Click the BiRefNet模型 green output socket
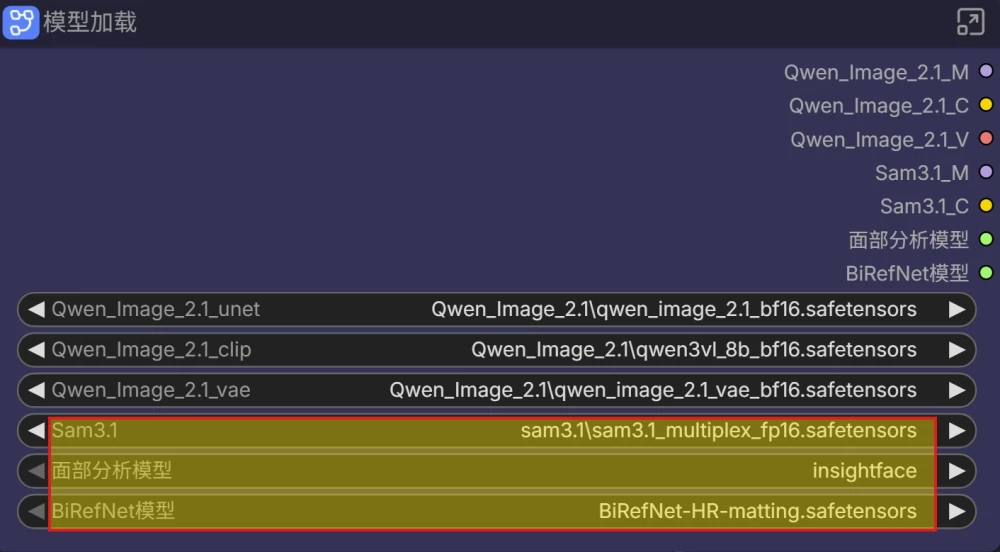This screenshot has width=1000, height=552. (986, 273)
